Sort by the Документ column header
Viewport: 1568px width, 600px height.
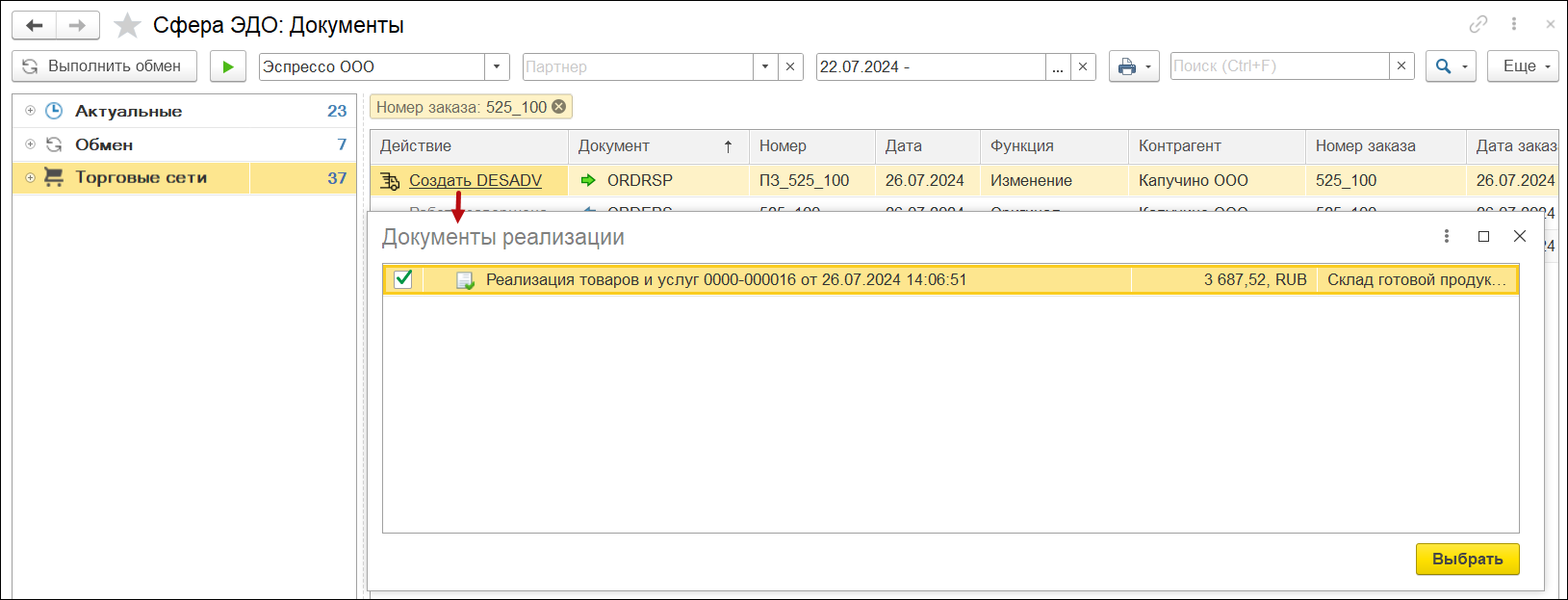pyautogui.click(x=658, y=146)
